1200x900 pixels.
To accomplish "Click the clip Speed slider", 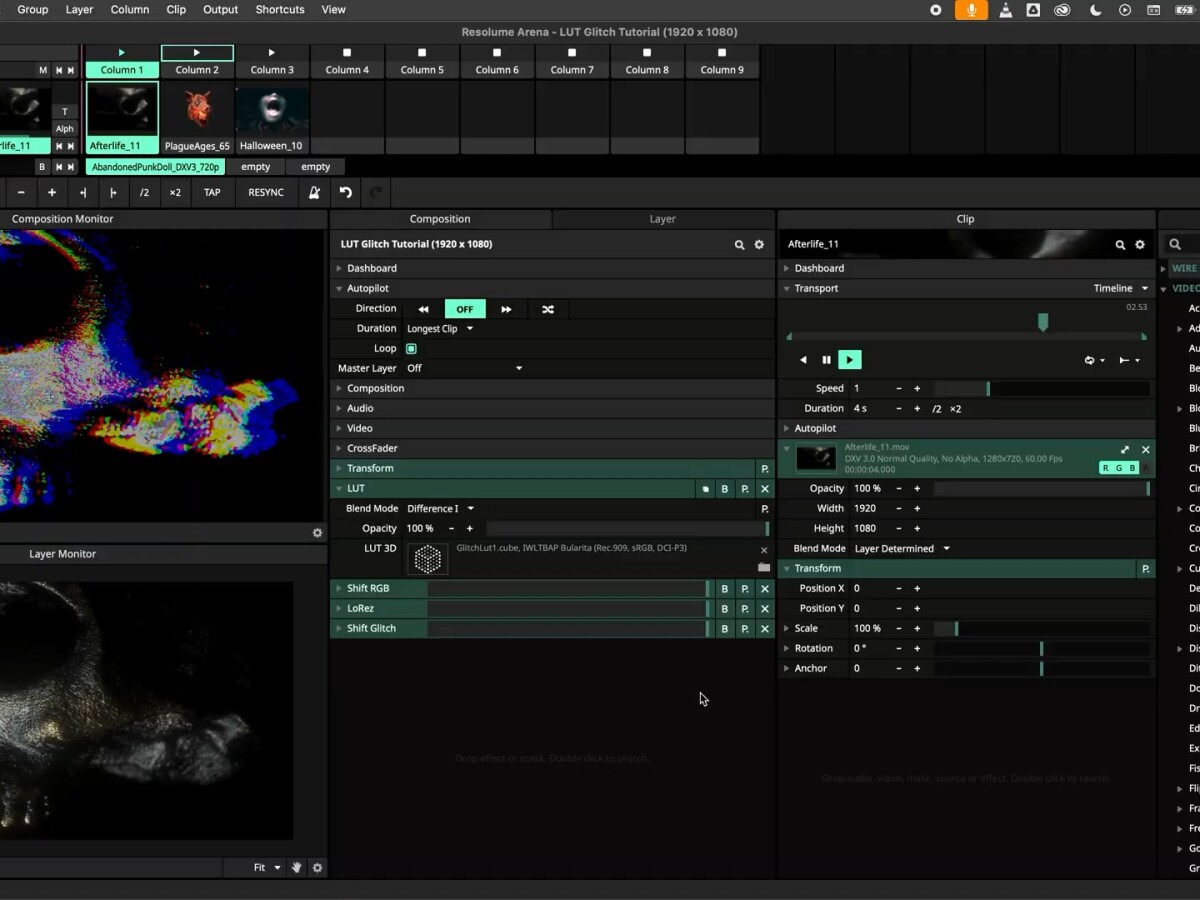I will click(x=1040, y=389).
